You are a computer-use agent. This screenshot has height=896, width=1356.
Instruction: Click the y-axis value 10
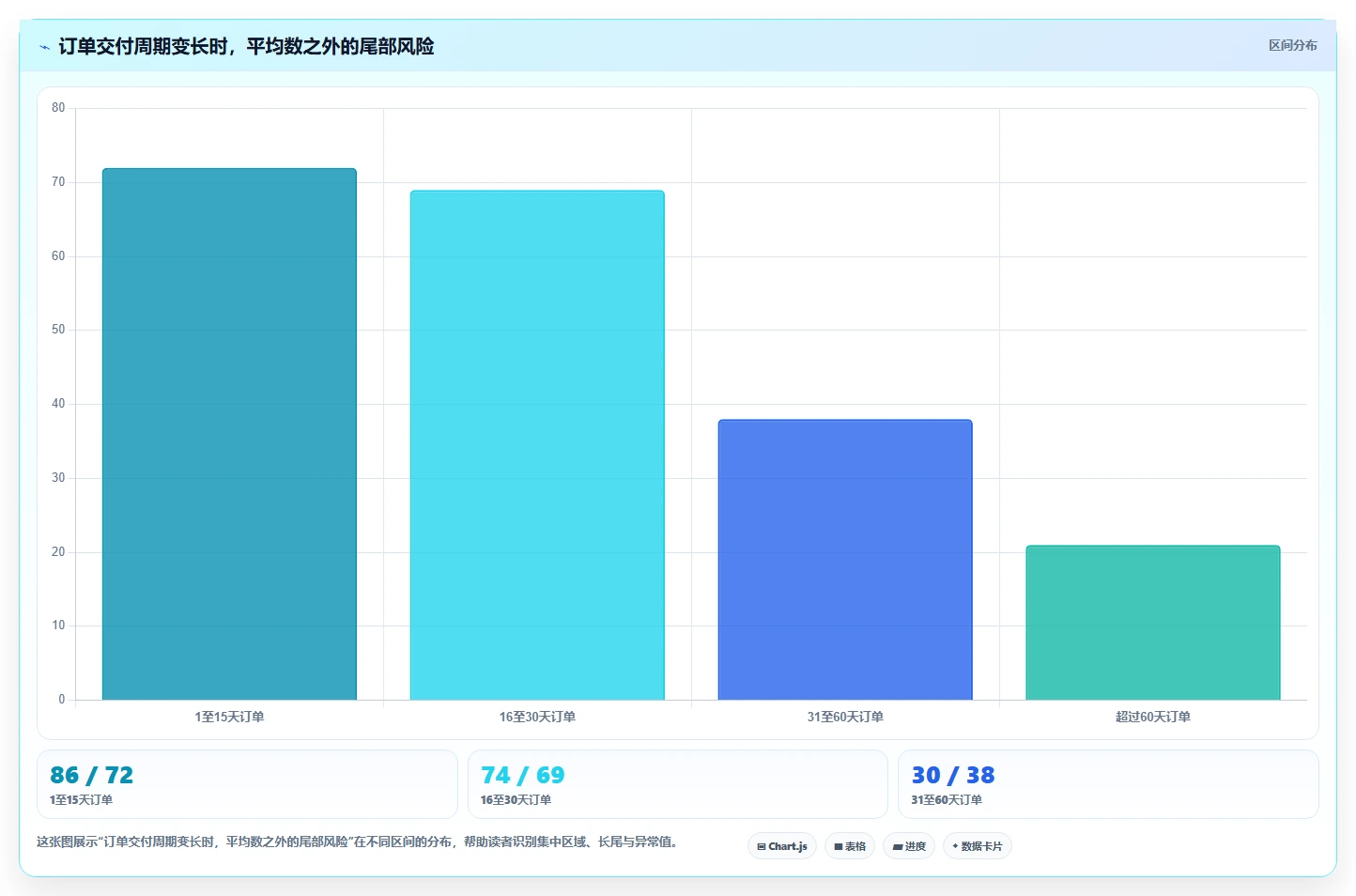58,626
